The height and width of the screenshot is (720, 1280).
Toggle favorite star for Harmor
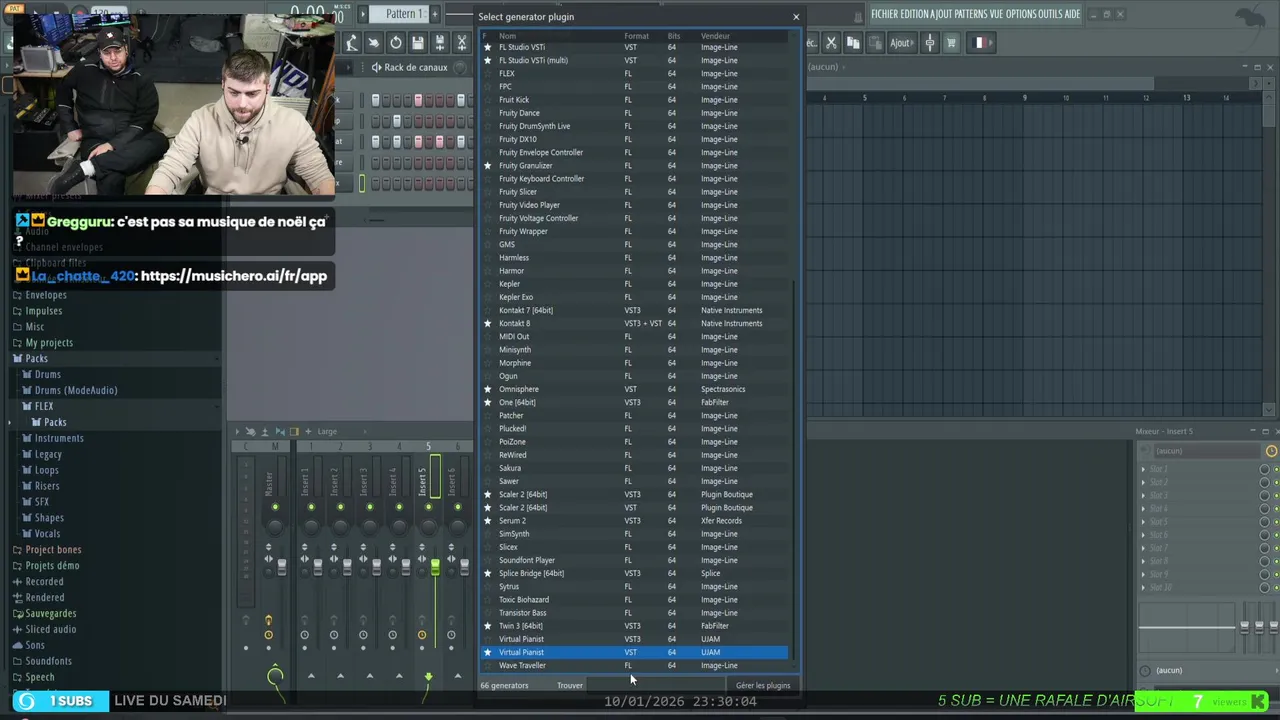(x=488, y=271)
